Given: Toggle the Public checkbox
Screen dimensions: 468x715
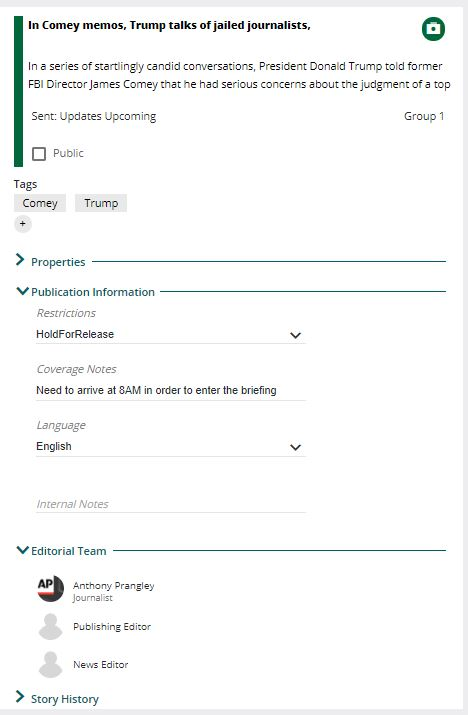Looking at the screenshot, I should (x=39, y=154).
